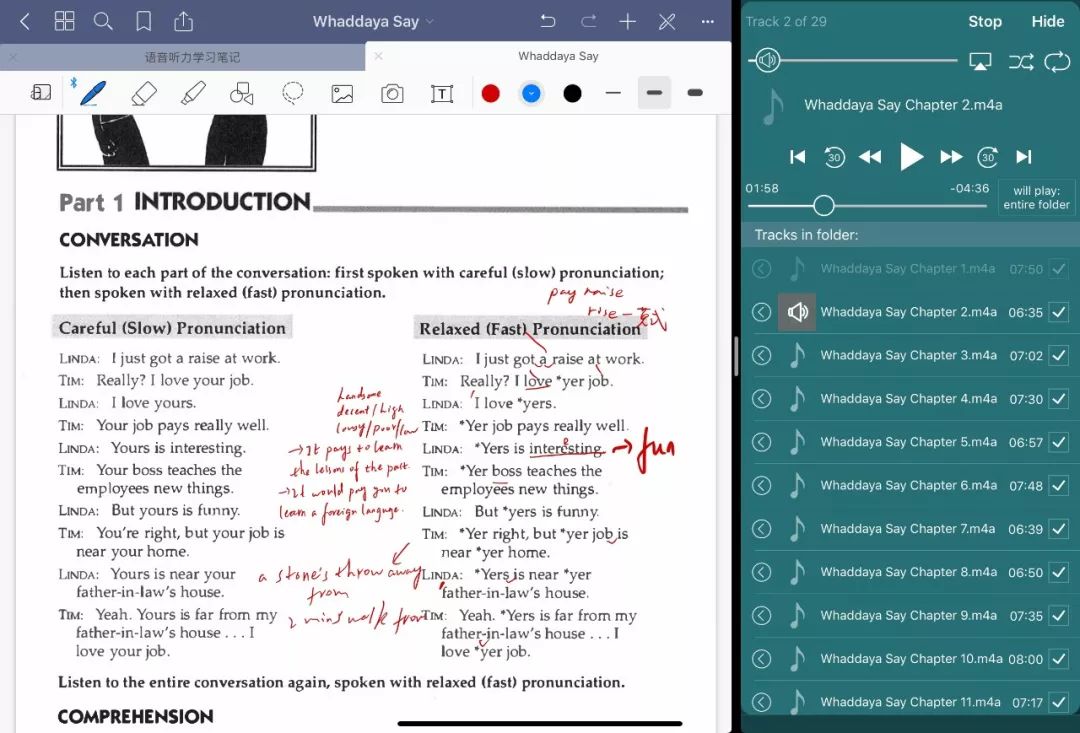This screenshot has width=1080, height=733.
Task: Hide the audio player panel
Action: click(1047, 21)
